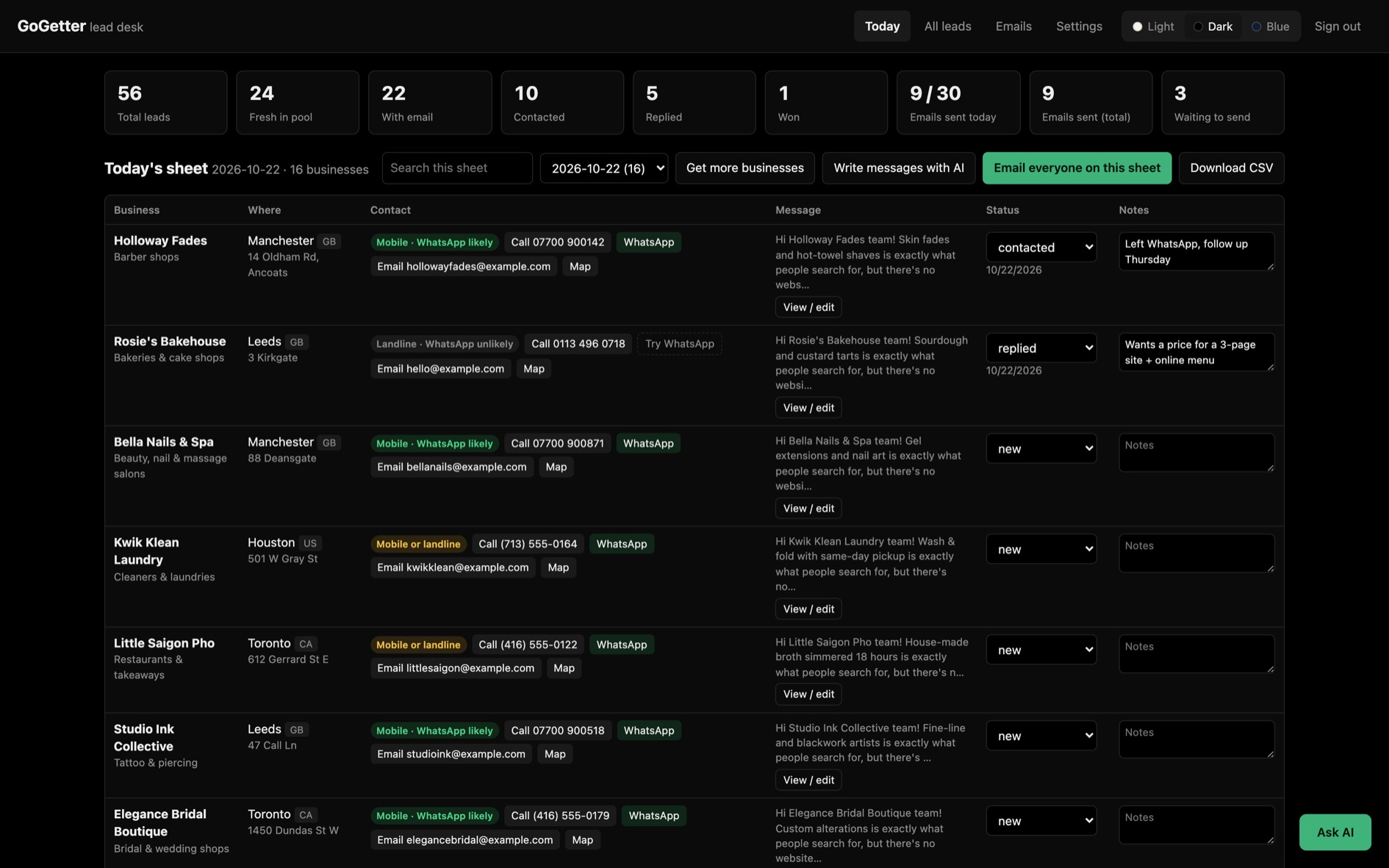Open Map for Little Saigon Pho

(x=564, y=669)
